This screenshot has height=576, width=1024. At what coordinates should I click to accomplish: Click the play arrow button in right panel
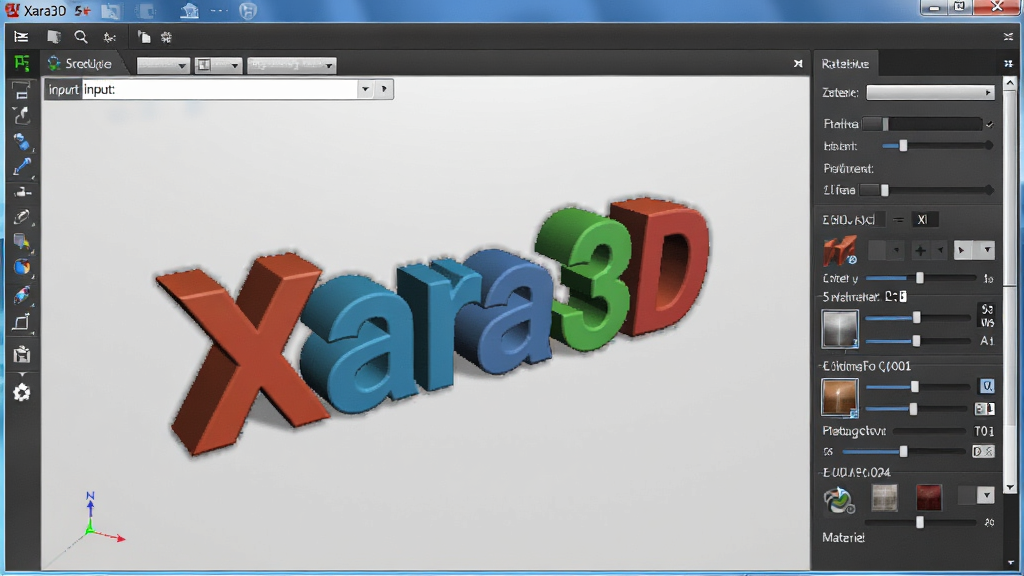pyautogui.click(x=962, y=250)
